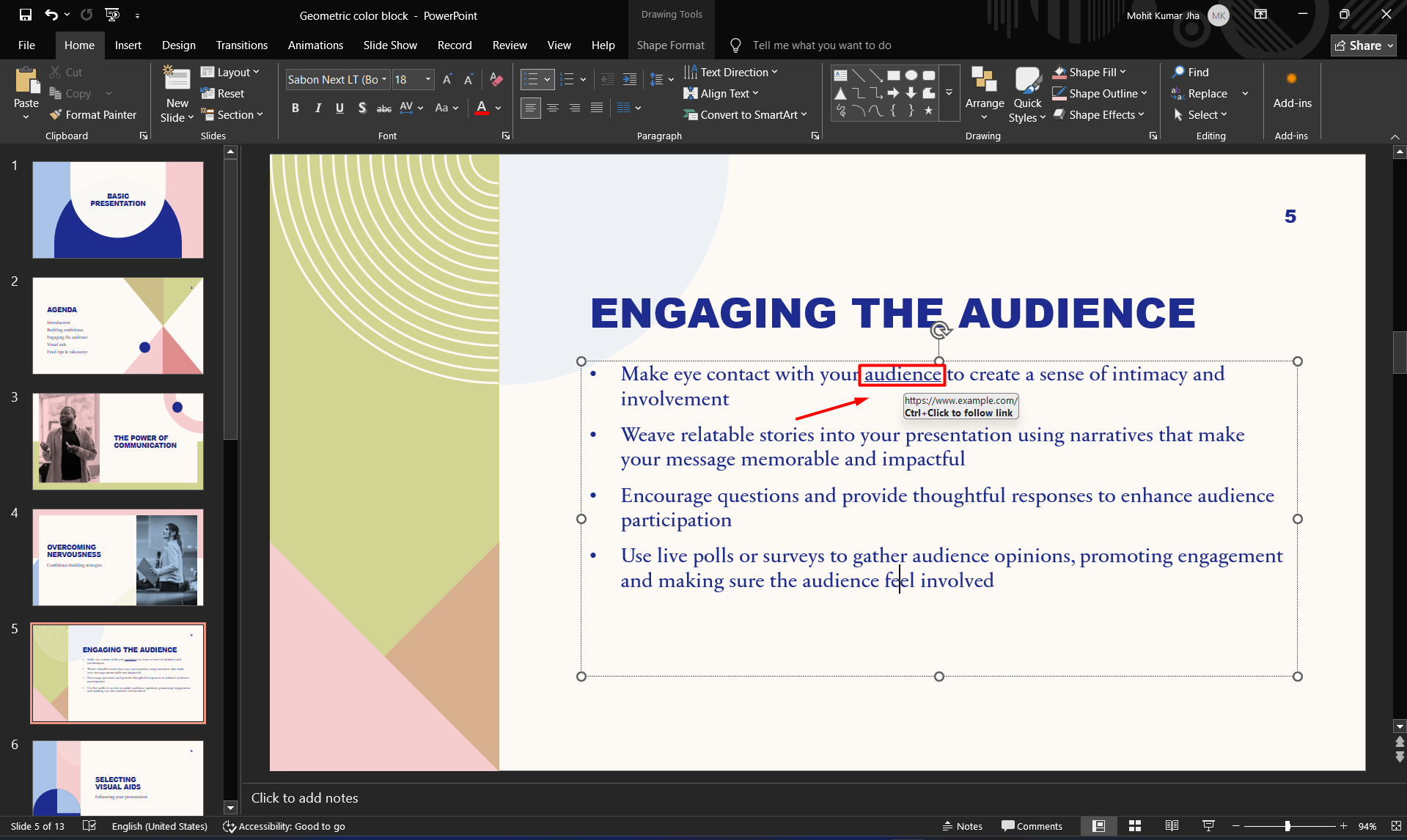Follow the audience hyperlink on slide
Image resolution: width=1407 pixels, height=840 pixels.
click(903, 375)
